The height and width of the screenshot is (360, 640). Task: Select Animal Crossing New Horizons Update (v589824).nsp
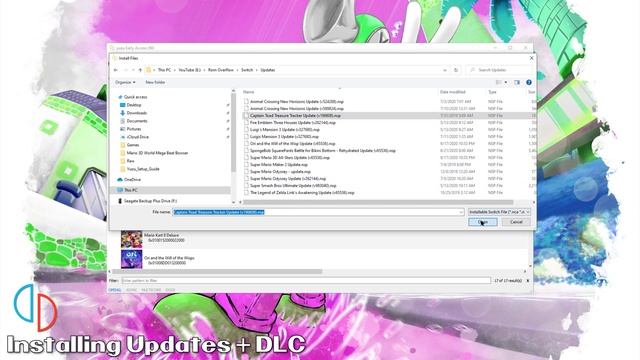tap(297, 109)
